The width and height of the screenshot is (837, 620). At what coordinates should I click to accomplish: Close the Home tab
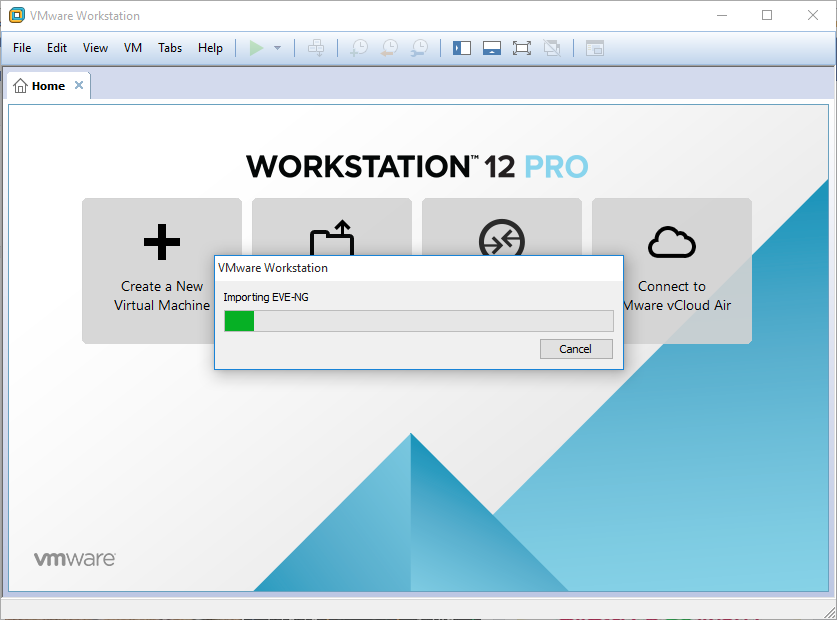point(79,85)
